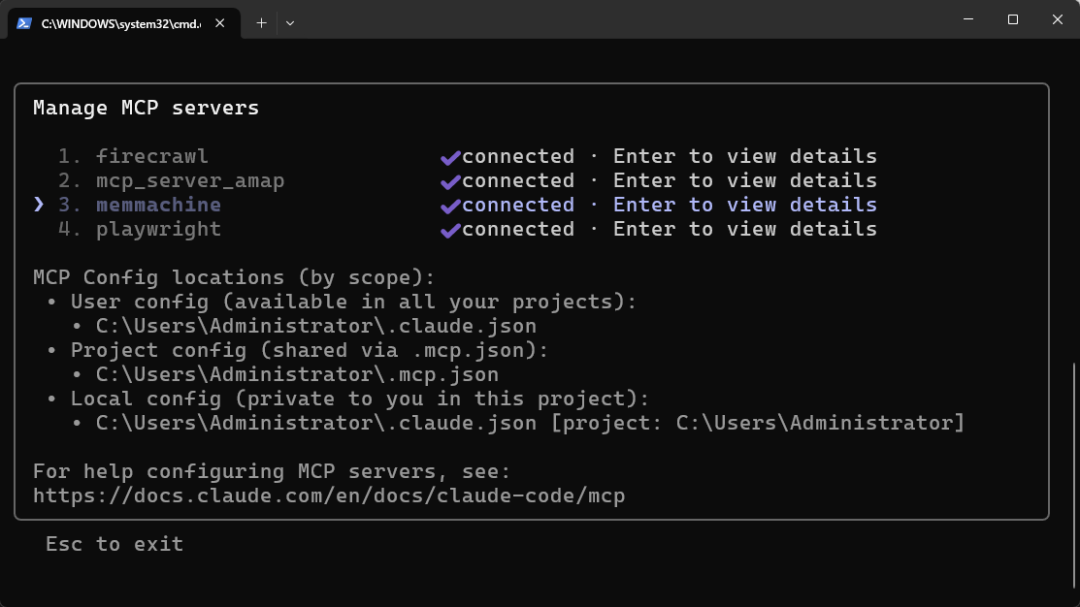
Task: Open the docs.claude.com MCP help link
Action: point(329,496)
